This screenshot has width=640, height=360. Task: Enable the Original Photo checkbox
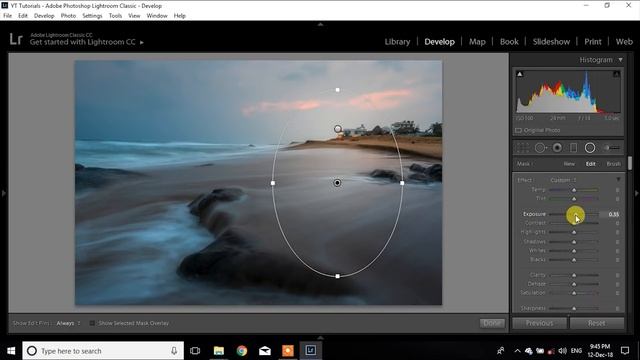(x=518, y=130)
